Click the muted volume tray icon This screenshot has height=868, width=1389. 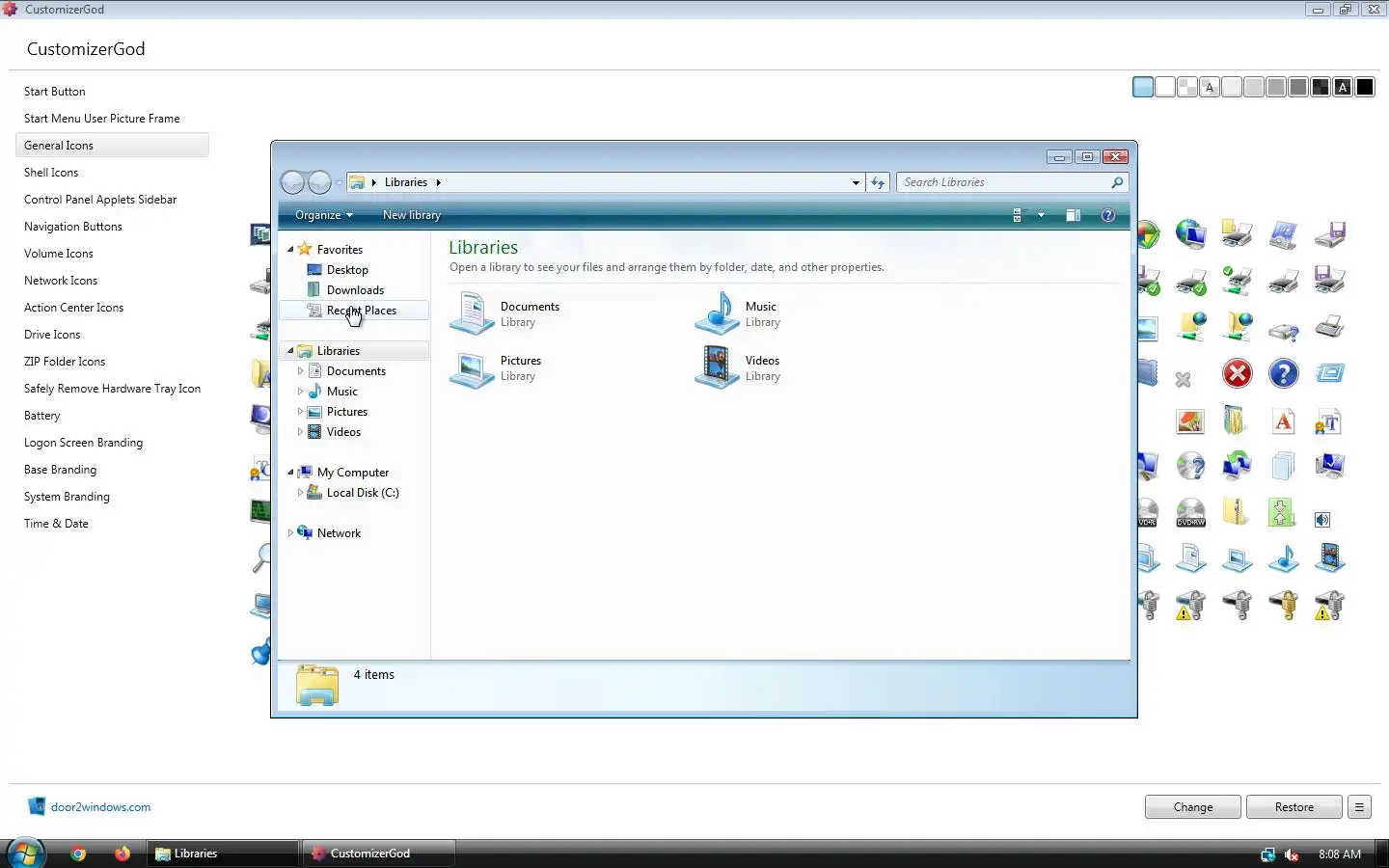(1293, 854)
